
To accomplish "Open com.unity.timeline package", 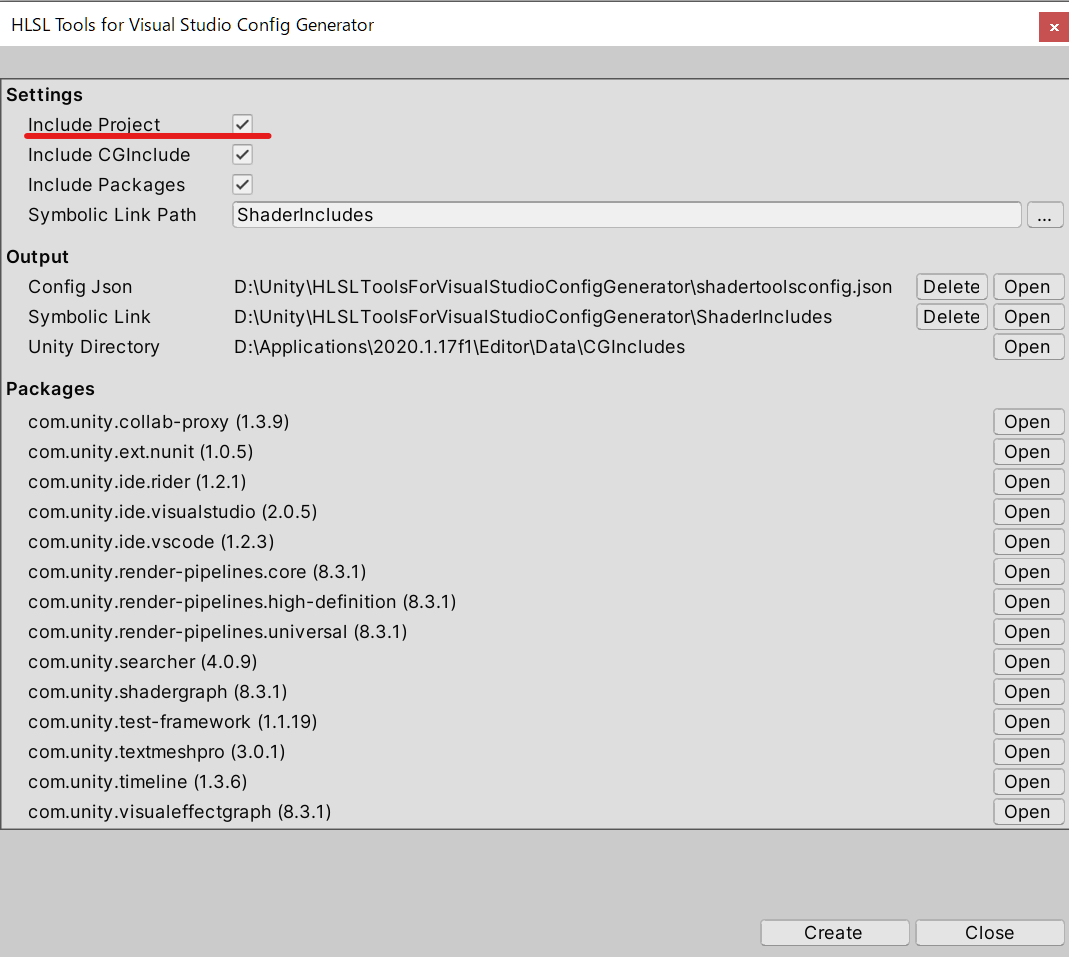I will tap(1027, 782).
